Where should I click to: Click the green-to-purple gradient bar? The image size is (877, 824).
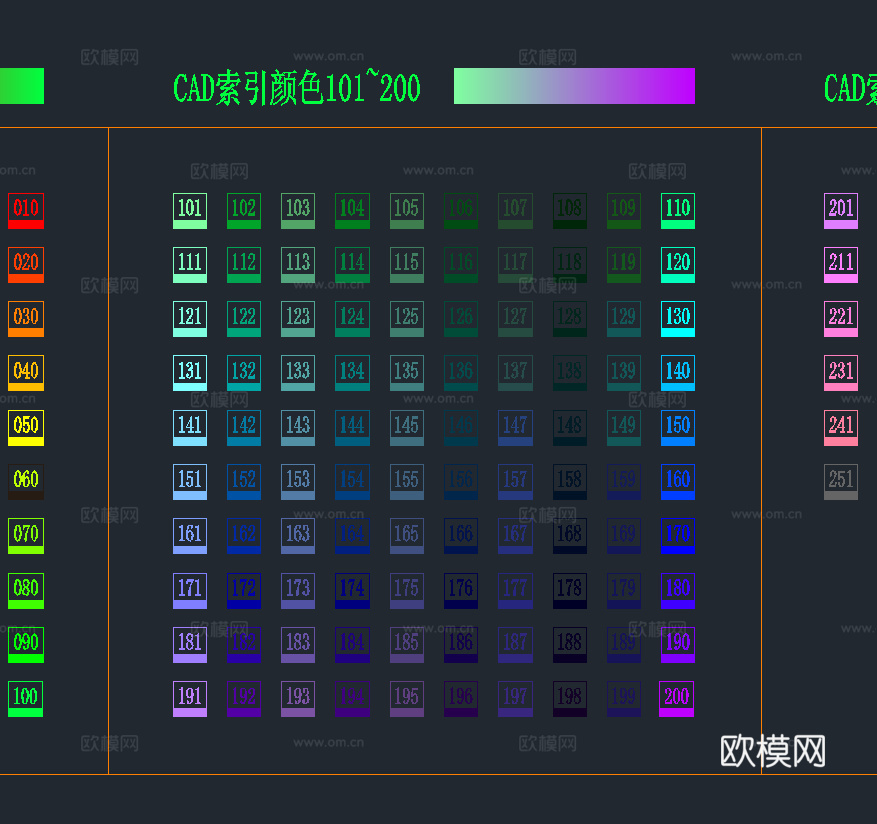(574, 86)
